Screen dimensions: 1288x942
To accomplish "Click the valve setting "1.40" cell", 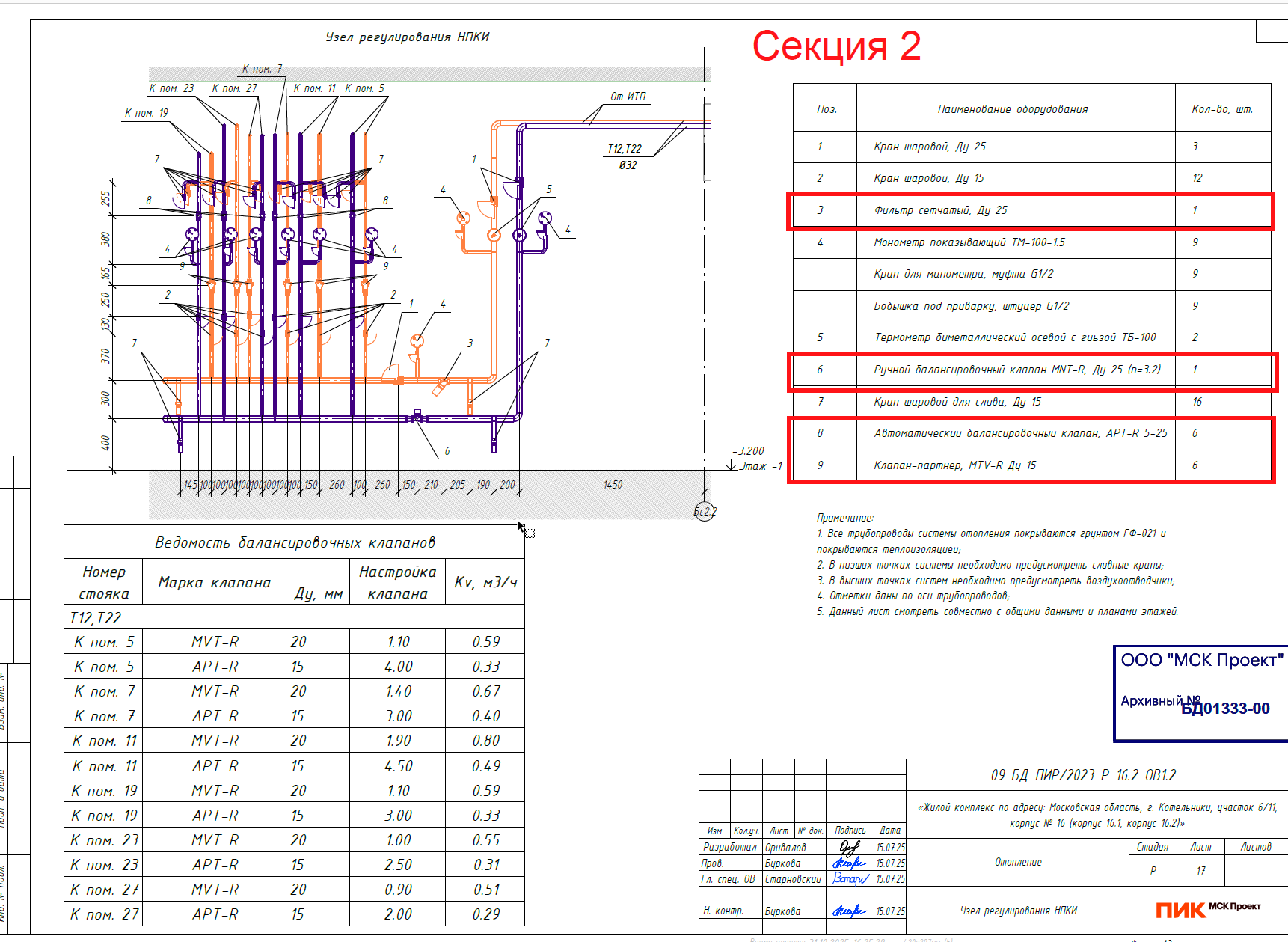I will coord(399,691).
